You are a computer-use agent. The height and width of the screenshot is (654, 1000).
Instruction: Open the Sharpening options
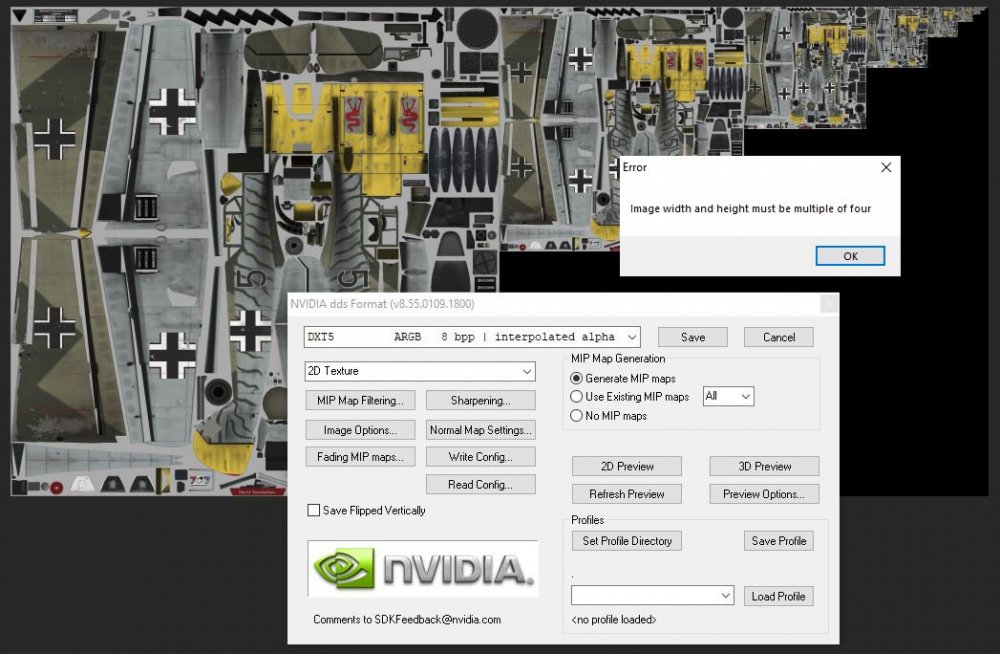[x=480, y=401]
